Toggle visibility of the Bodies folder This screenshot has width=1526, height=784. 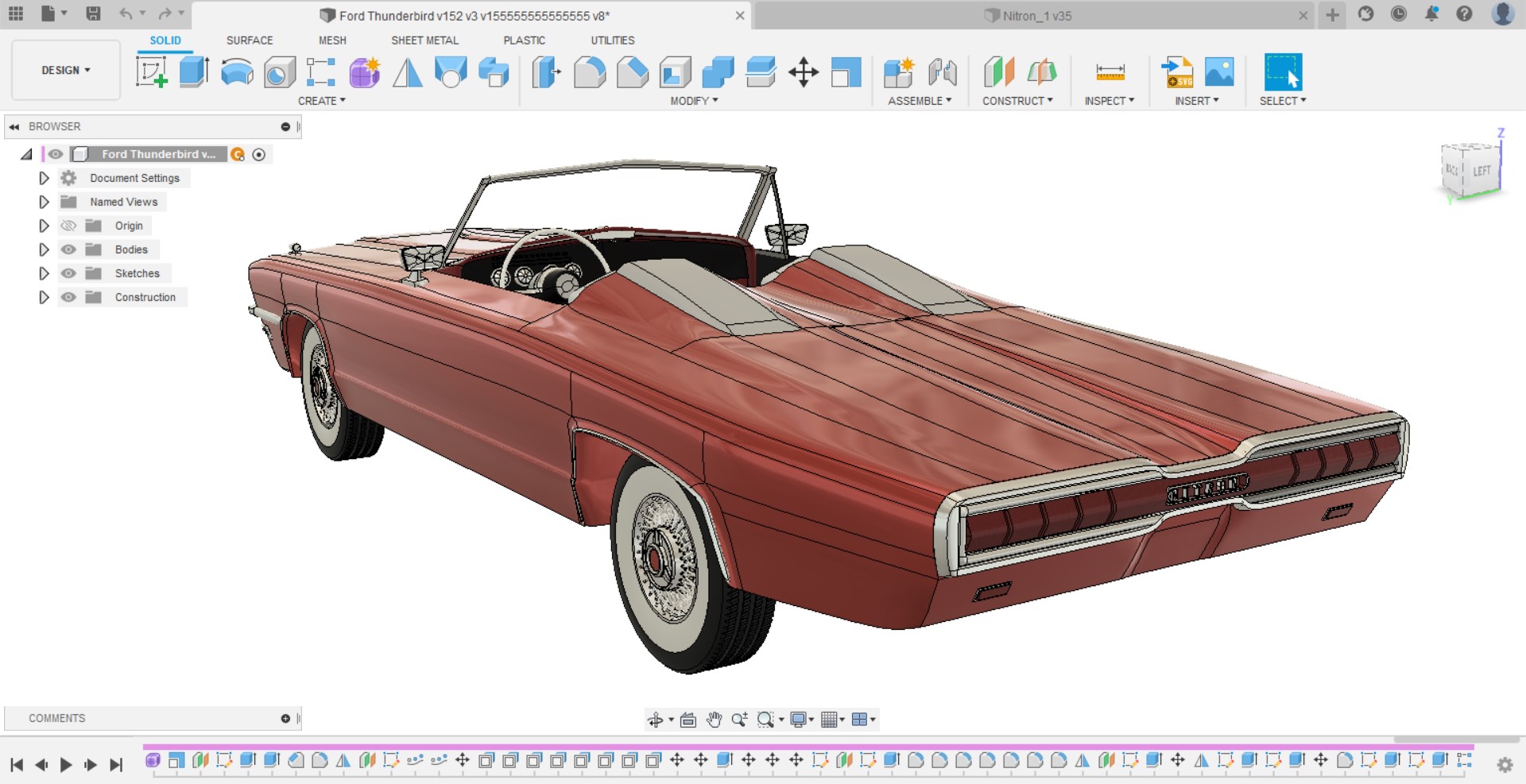[69, 249]
